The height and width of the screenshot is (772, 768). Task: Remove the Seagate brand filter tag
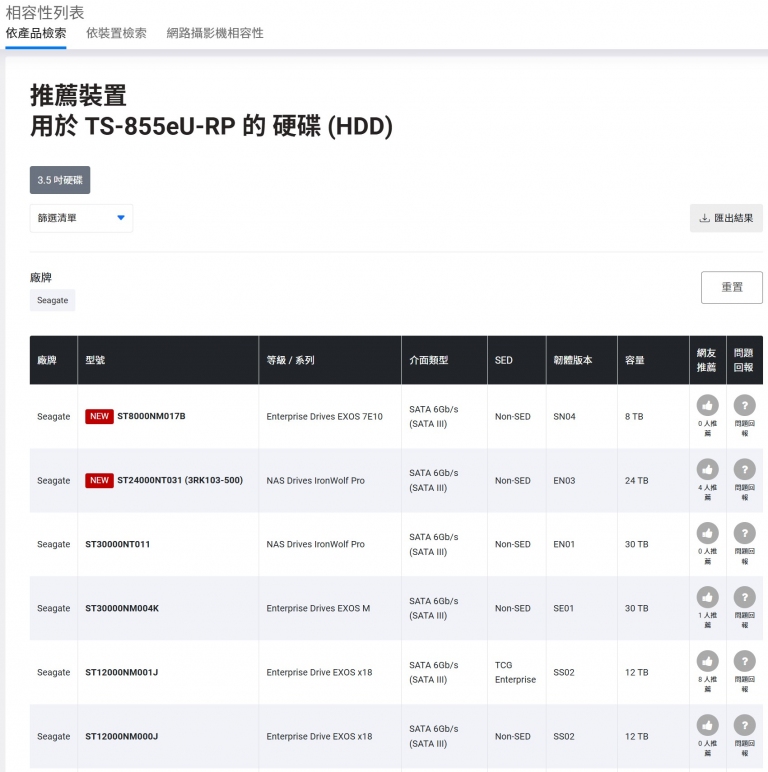point(53,300)
